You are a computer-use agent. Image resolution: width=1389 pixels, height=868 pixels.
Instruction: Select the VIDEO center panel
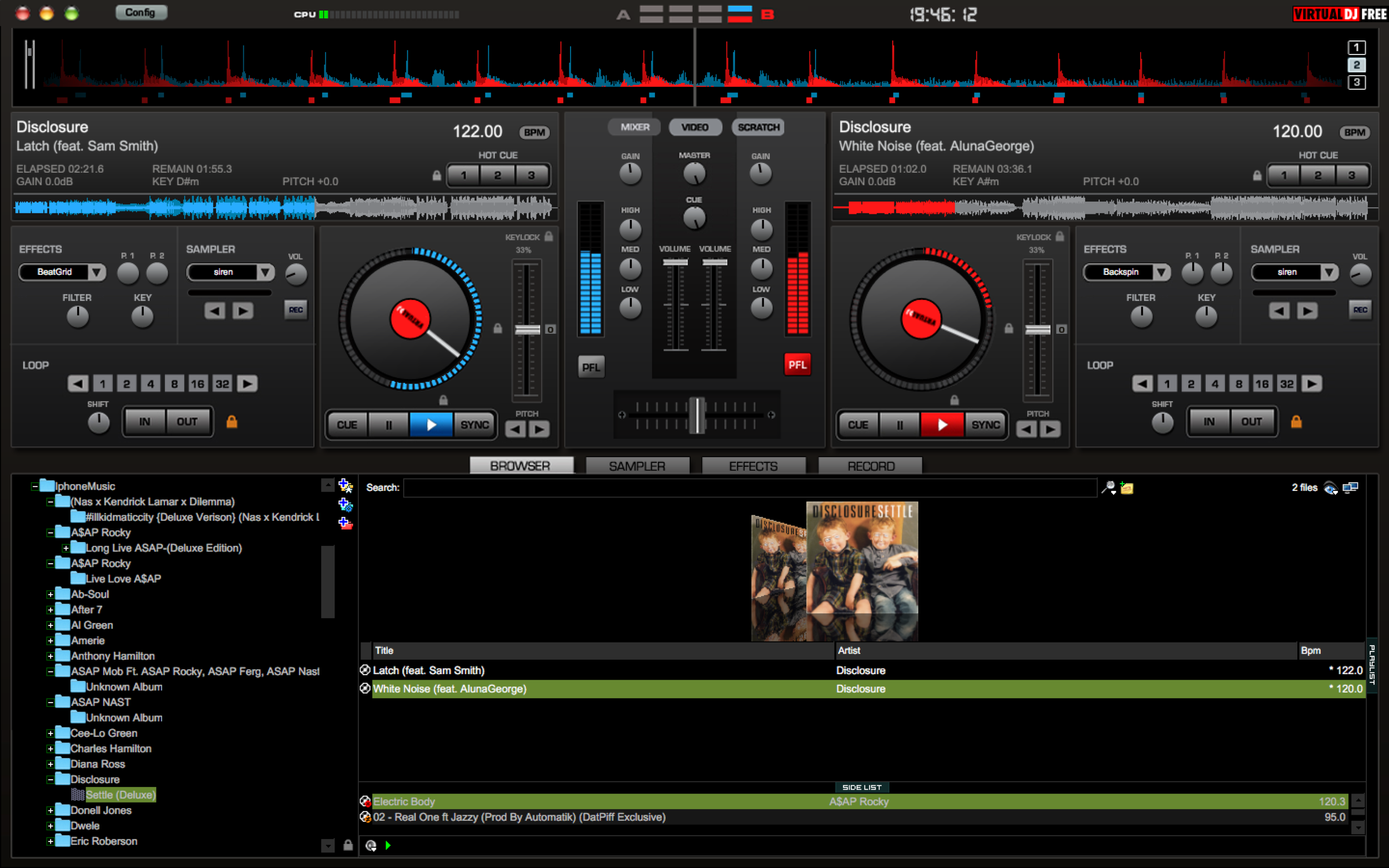tap(695, 127)
